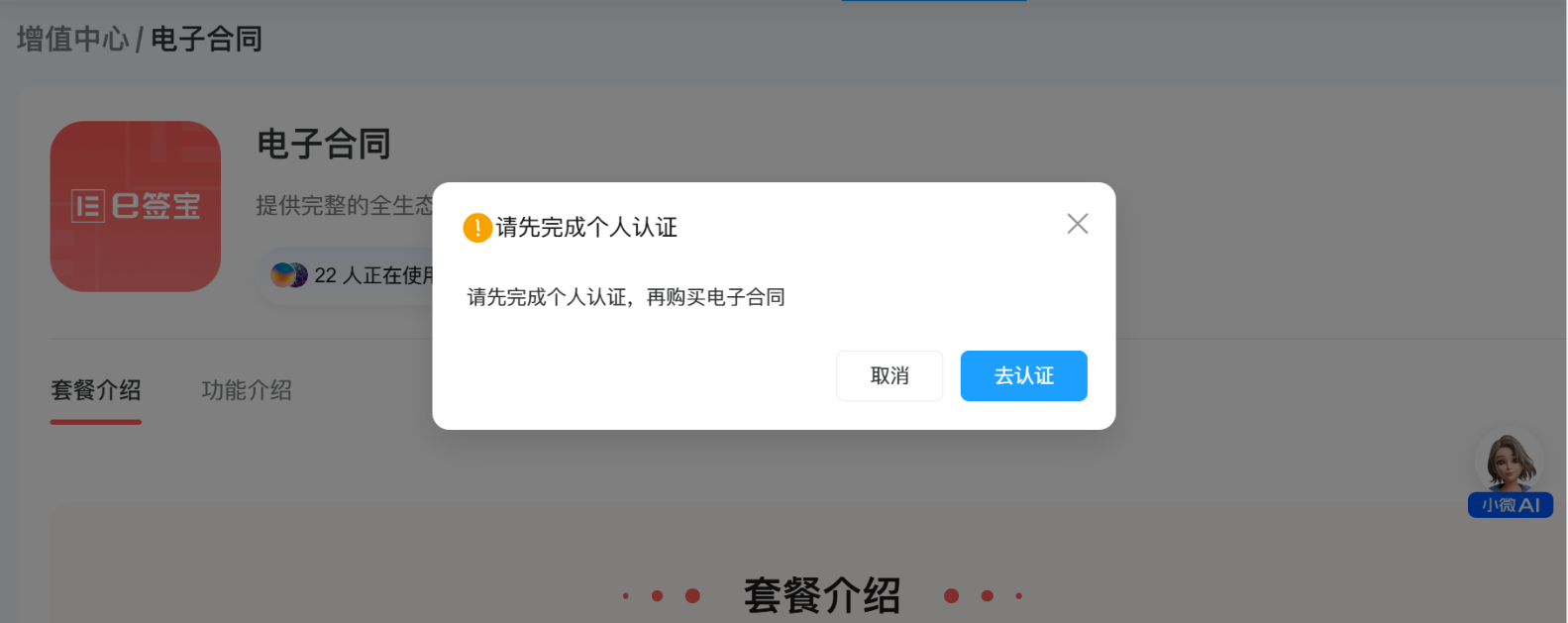Click the orange warning exclamation icon
Screen dimensions: 1568x623
tap(477, 228)
